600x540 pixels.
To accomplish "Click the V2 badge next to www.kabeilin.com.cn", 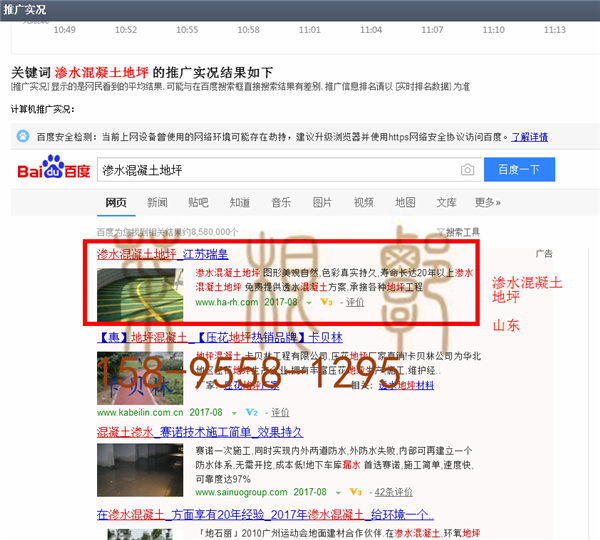I will [251, 412].
